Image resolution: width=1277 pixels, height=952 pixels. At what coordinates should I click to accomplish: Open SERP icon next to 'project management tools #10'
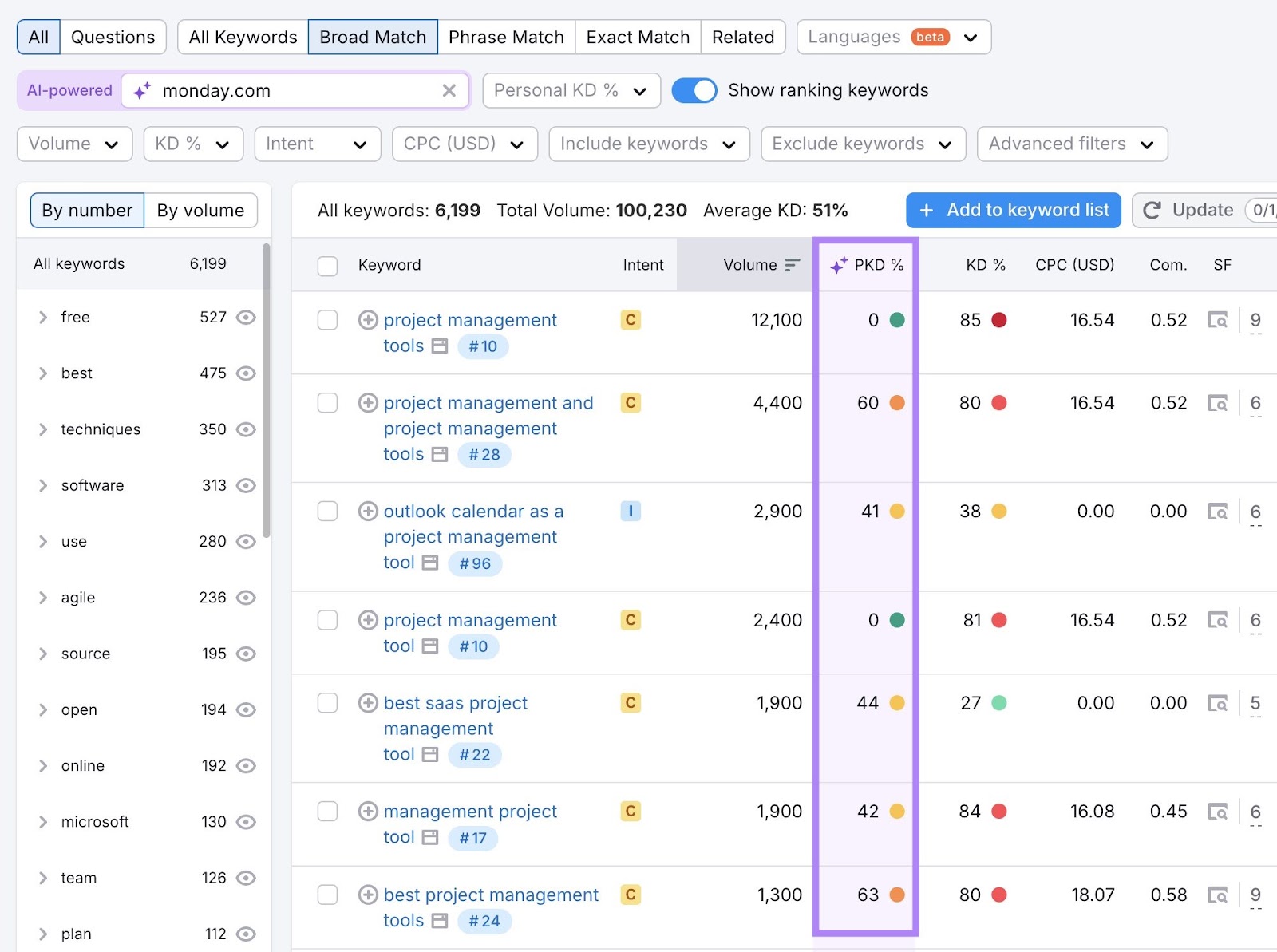pos(439,346)
